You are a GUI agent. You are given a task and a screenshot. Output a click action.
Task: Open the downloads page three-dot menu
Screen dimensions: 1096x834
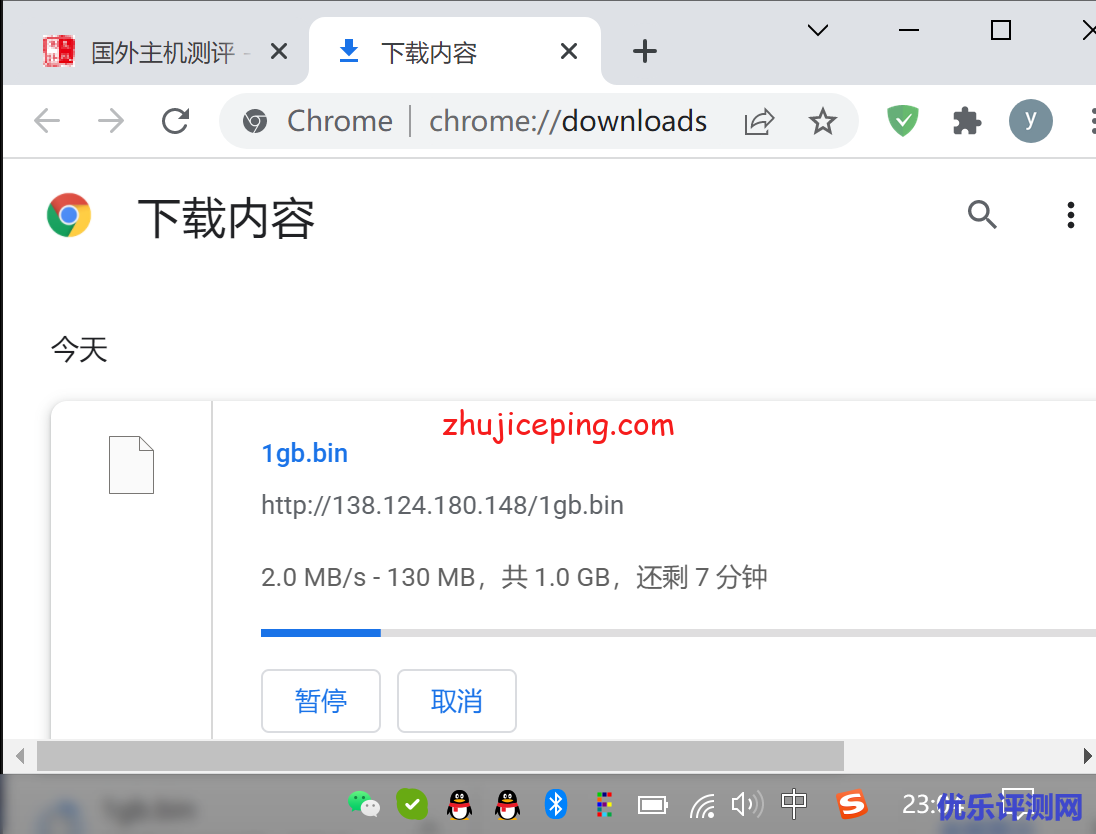pyautogui.click(x=1070, y=215)
